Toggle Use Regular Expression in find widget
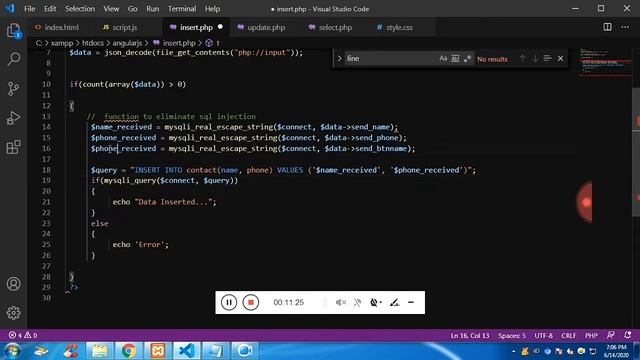 (467, 58)
